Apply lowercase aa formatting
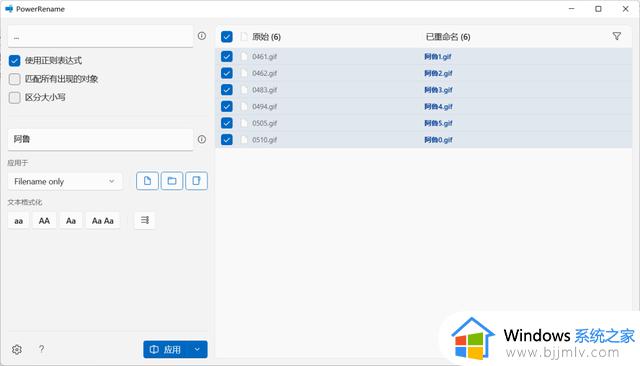Image resolution: width=640 pixels, height=366 pixels. point(18,221)
